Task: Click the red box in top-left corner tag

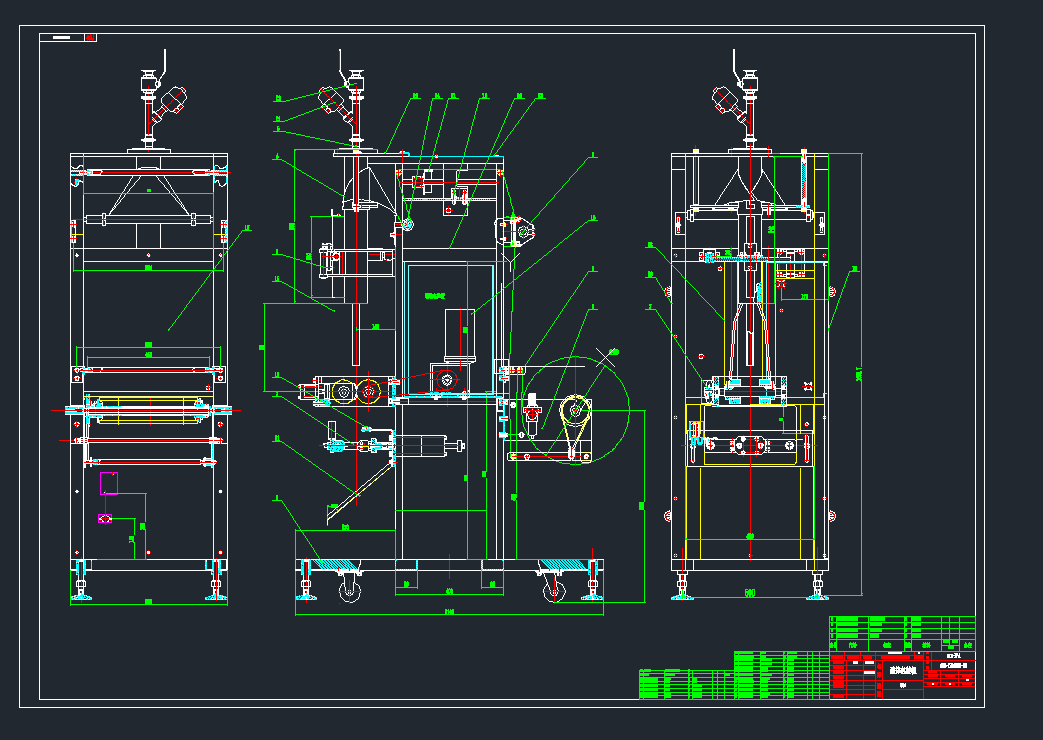Action: click(90, 37)
